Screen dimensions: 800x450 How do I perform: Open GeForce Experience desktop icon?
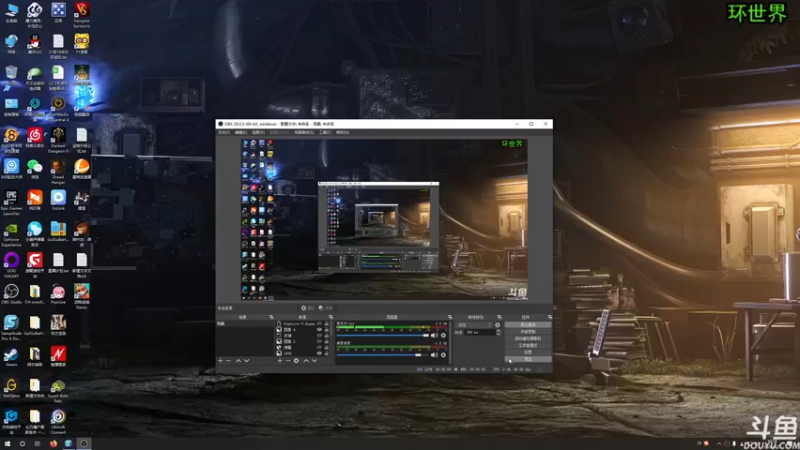11,234
